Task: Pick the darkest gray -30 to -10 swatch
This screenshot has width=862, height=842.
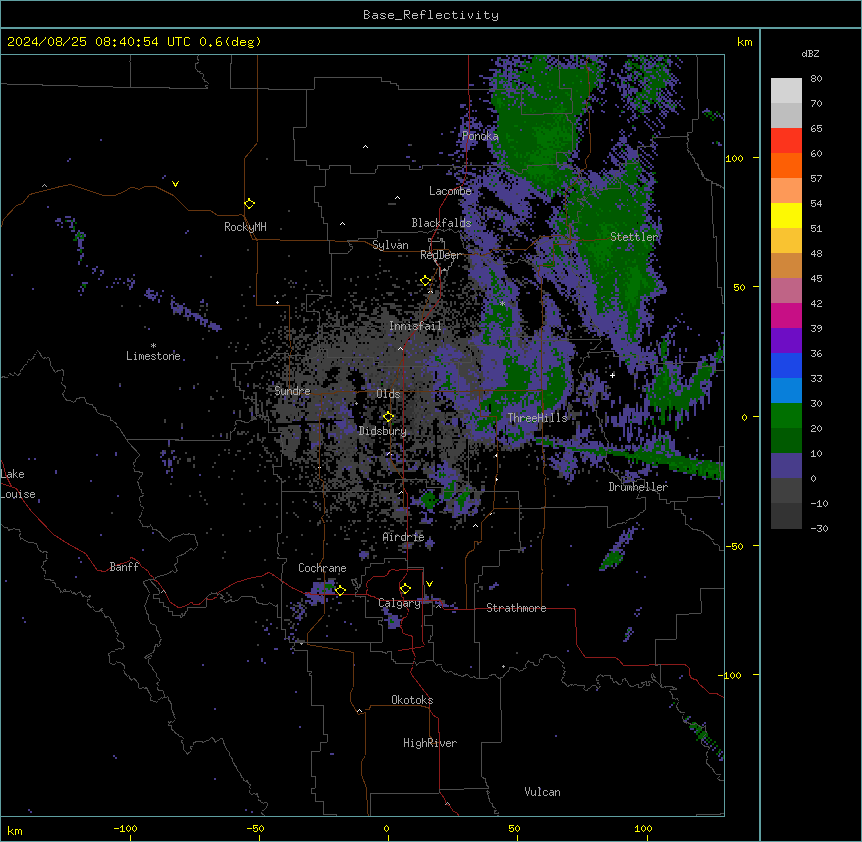Action: coord(786,516)
